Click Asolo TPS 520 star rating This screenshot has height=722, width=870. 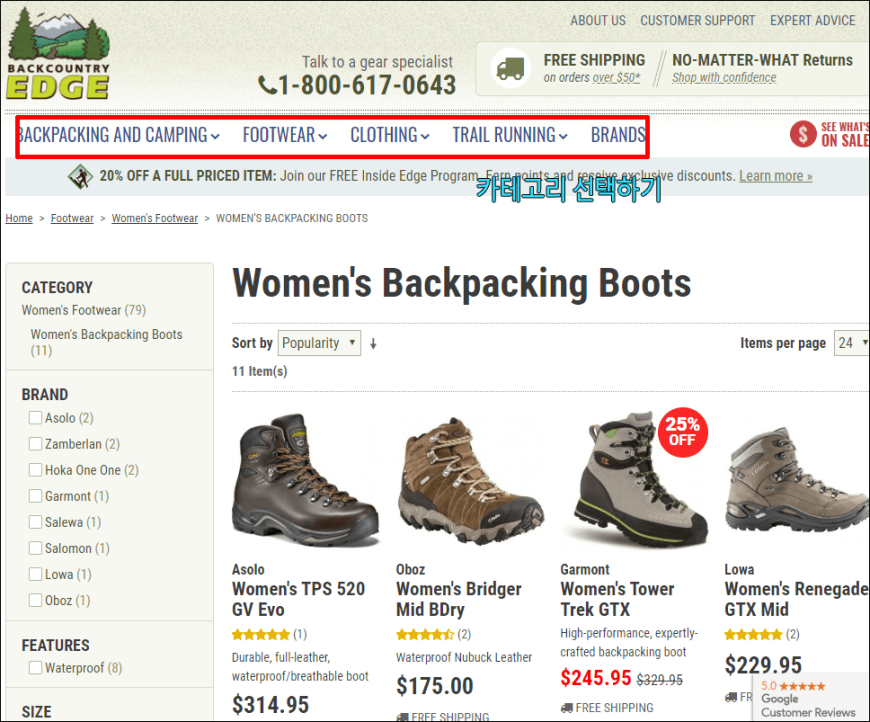click(x=261, y=634)
